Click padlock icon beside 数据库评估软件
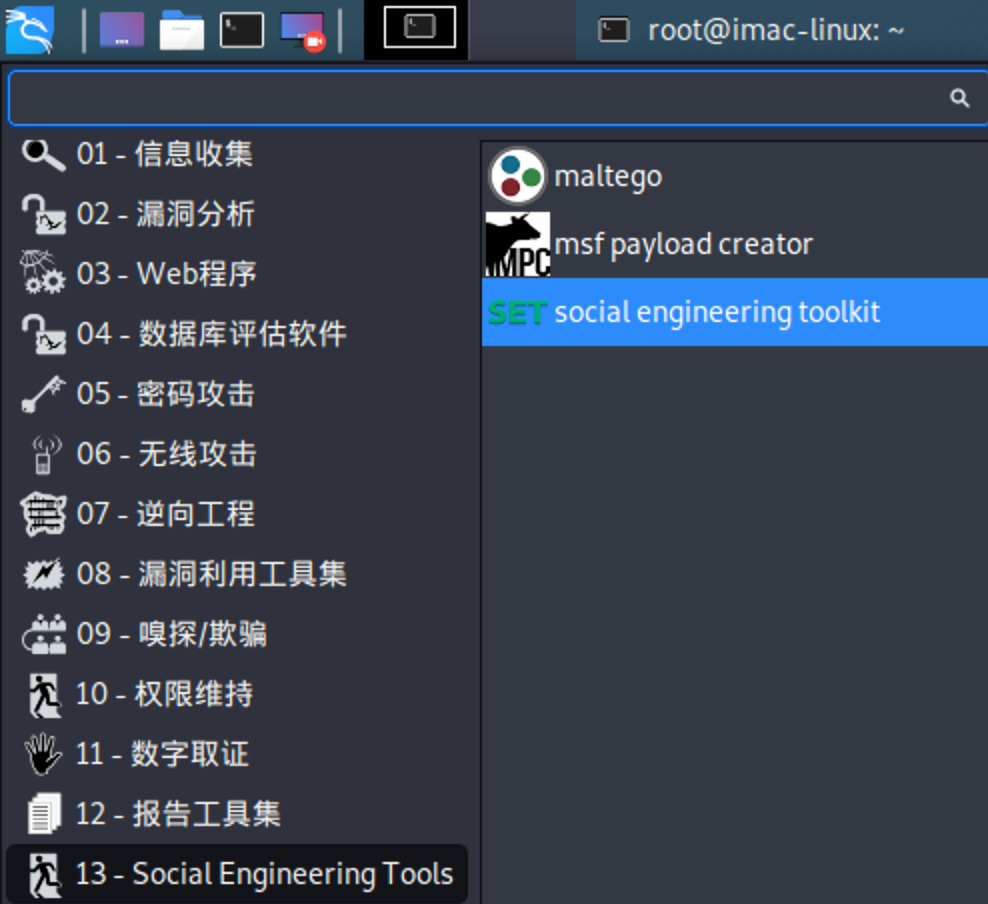The image size is (988, 904). (x=43, y=334)
